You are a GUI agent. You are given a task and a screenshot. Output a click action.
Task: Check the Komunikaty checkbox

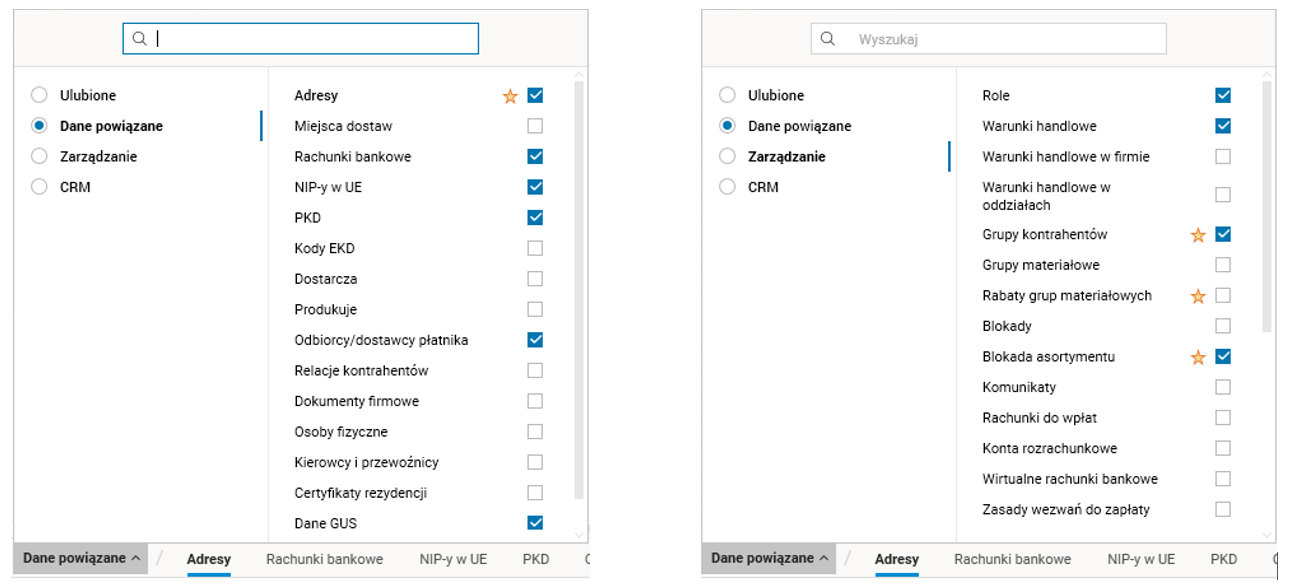(1223, 387)
